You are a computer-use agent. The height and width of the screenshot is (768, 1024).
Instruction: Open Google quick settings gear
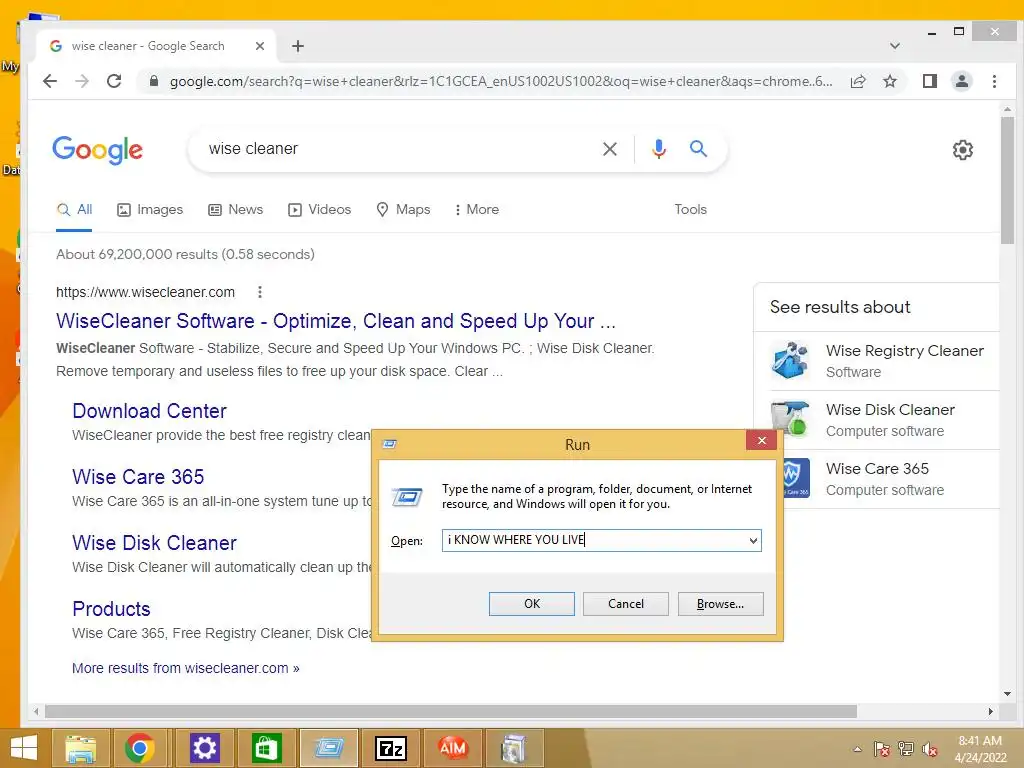click(963, 150)
